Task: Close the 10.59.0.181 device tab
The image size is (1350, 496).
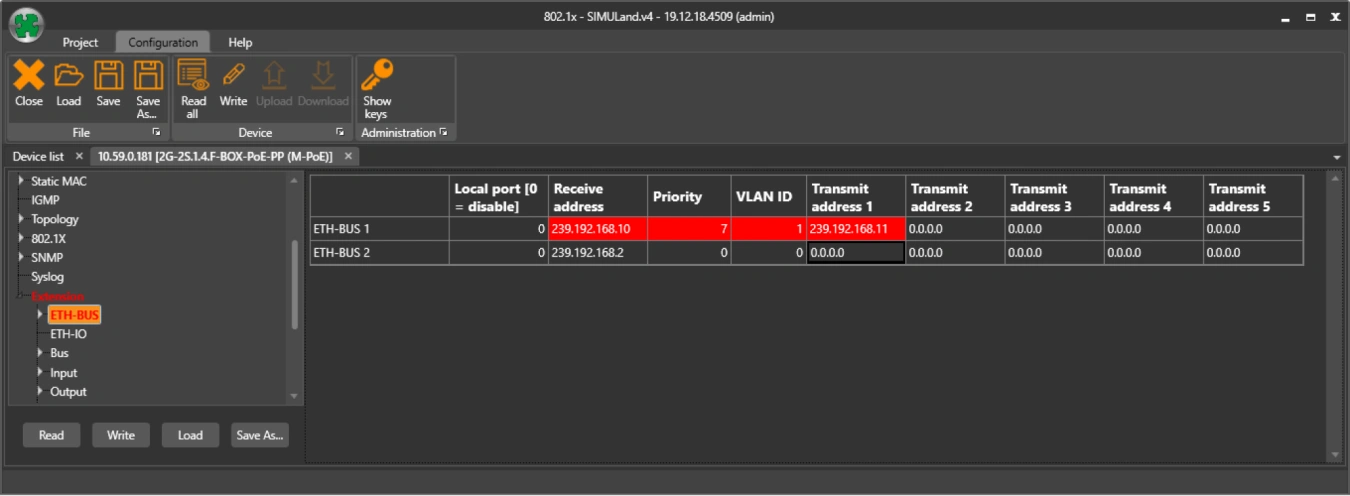Action: pyautogui.click(x=348, y=157)
